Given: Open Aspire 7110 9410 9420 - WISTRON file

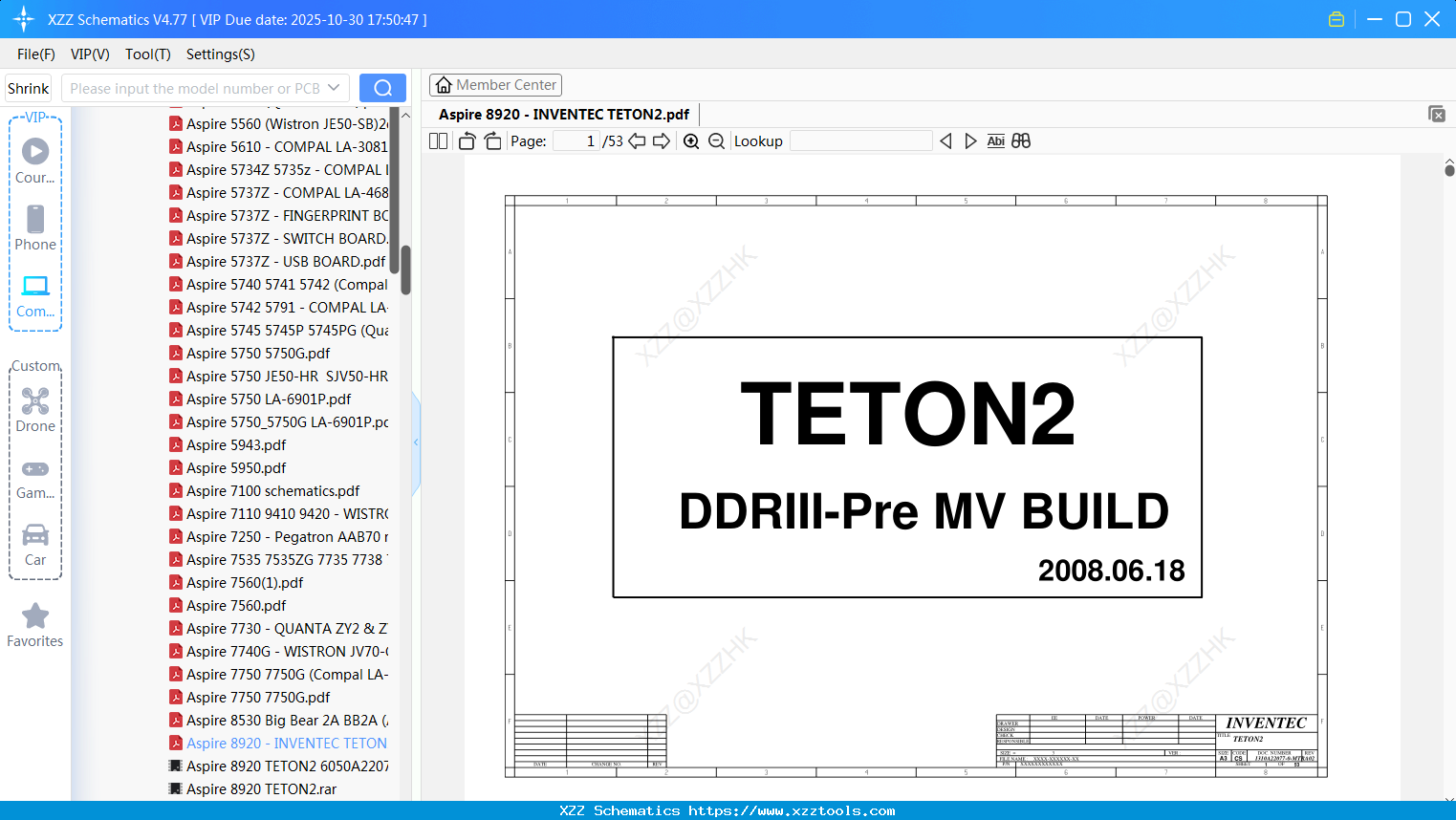Looking at the screenshot, I should (278, 514).
